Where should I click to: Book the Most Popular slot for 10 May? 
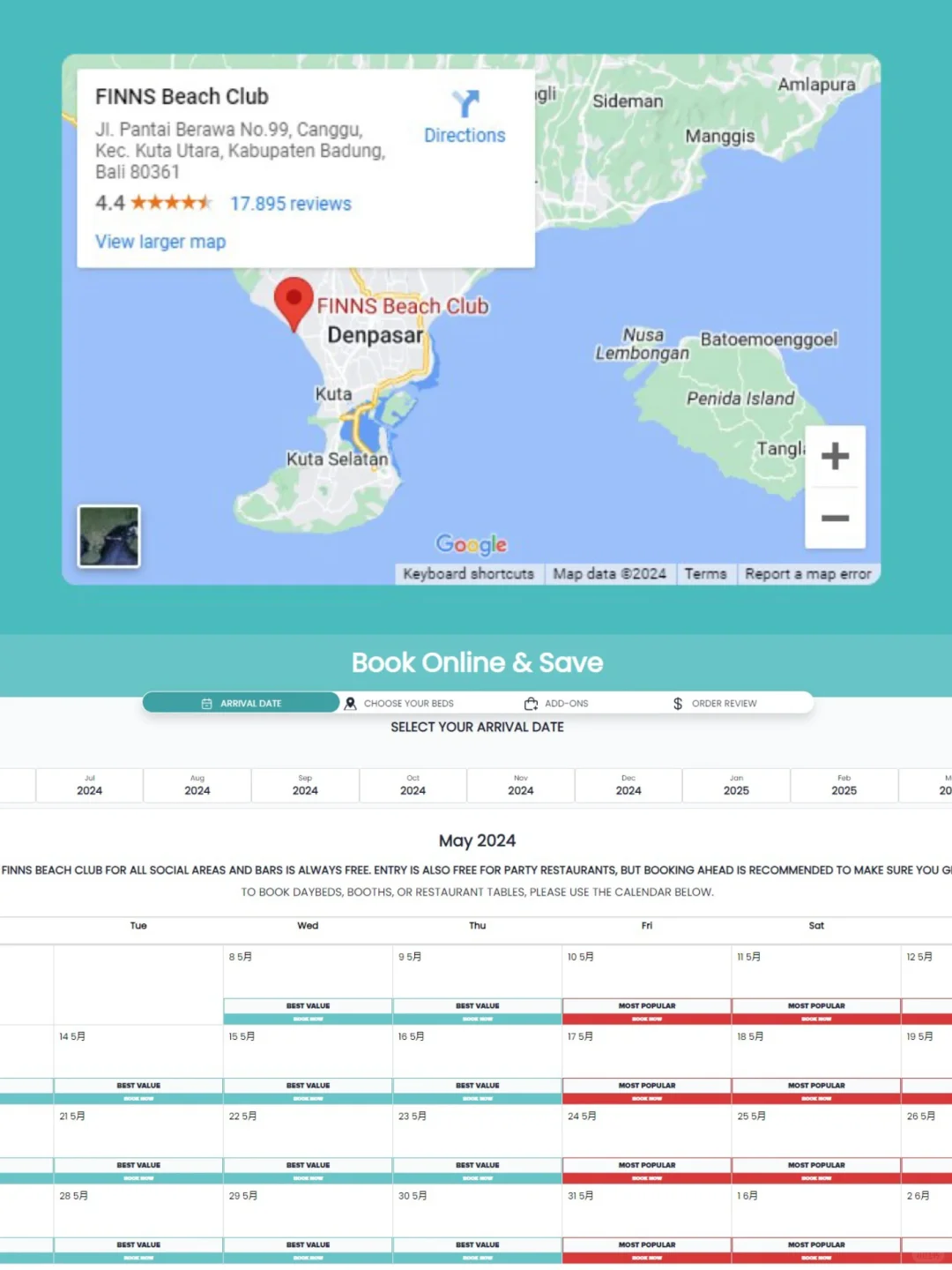click(647, 1012)
